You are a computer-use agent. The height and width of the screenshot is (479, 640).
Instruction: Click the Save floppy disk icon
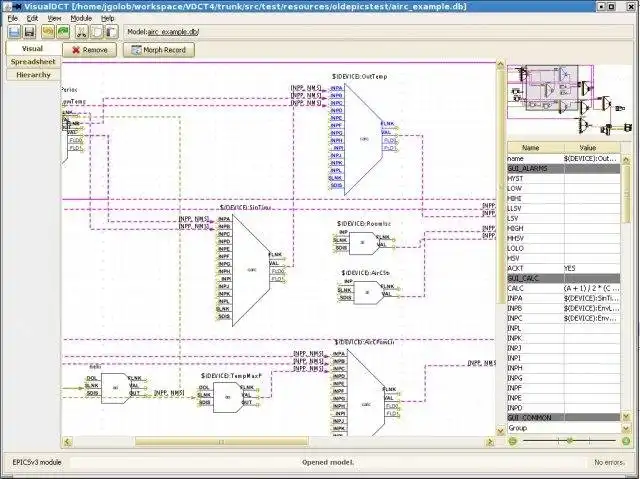click(29, 32)
